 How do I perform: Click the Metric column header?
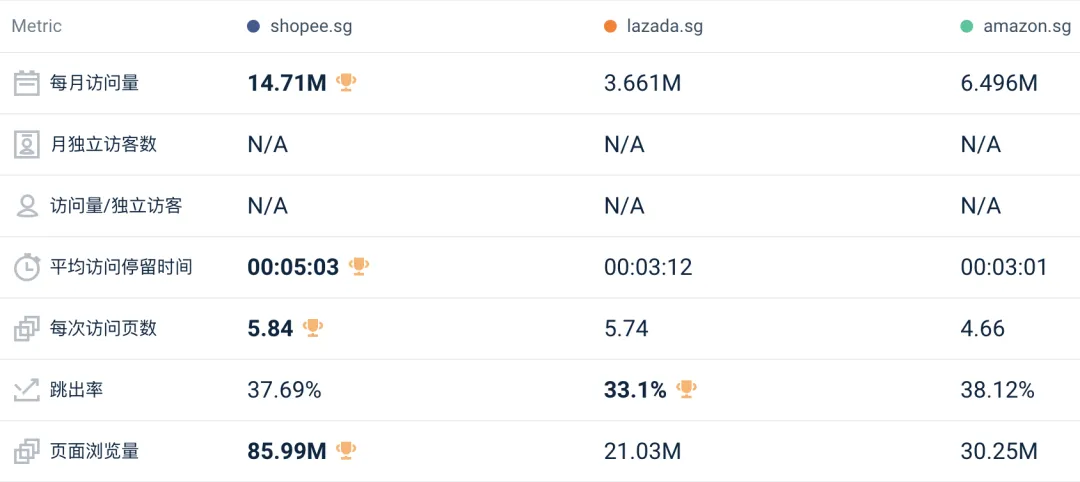[x=36, y=26]
